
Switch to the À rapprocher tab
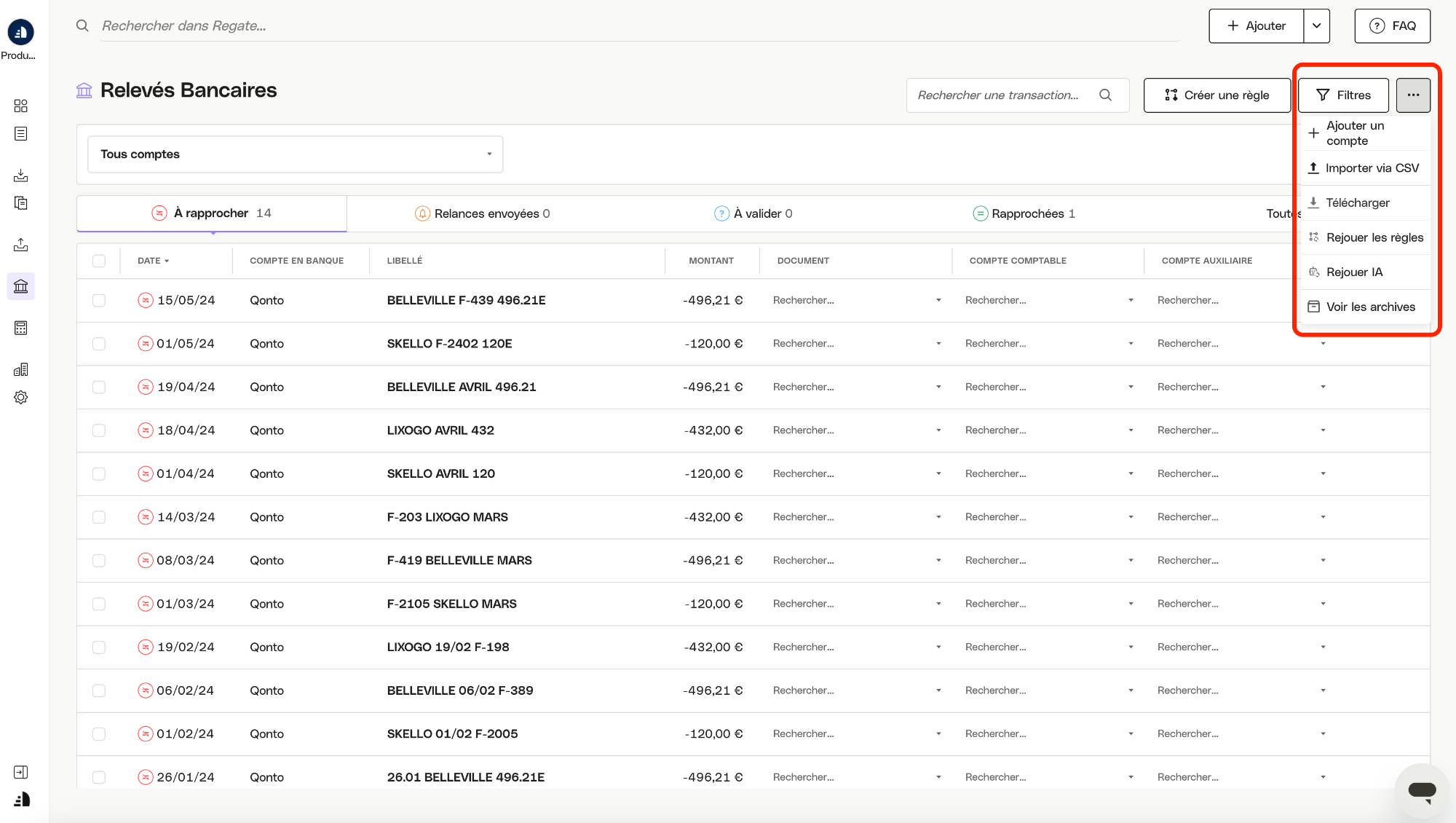[x=211, y=213]
